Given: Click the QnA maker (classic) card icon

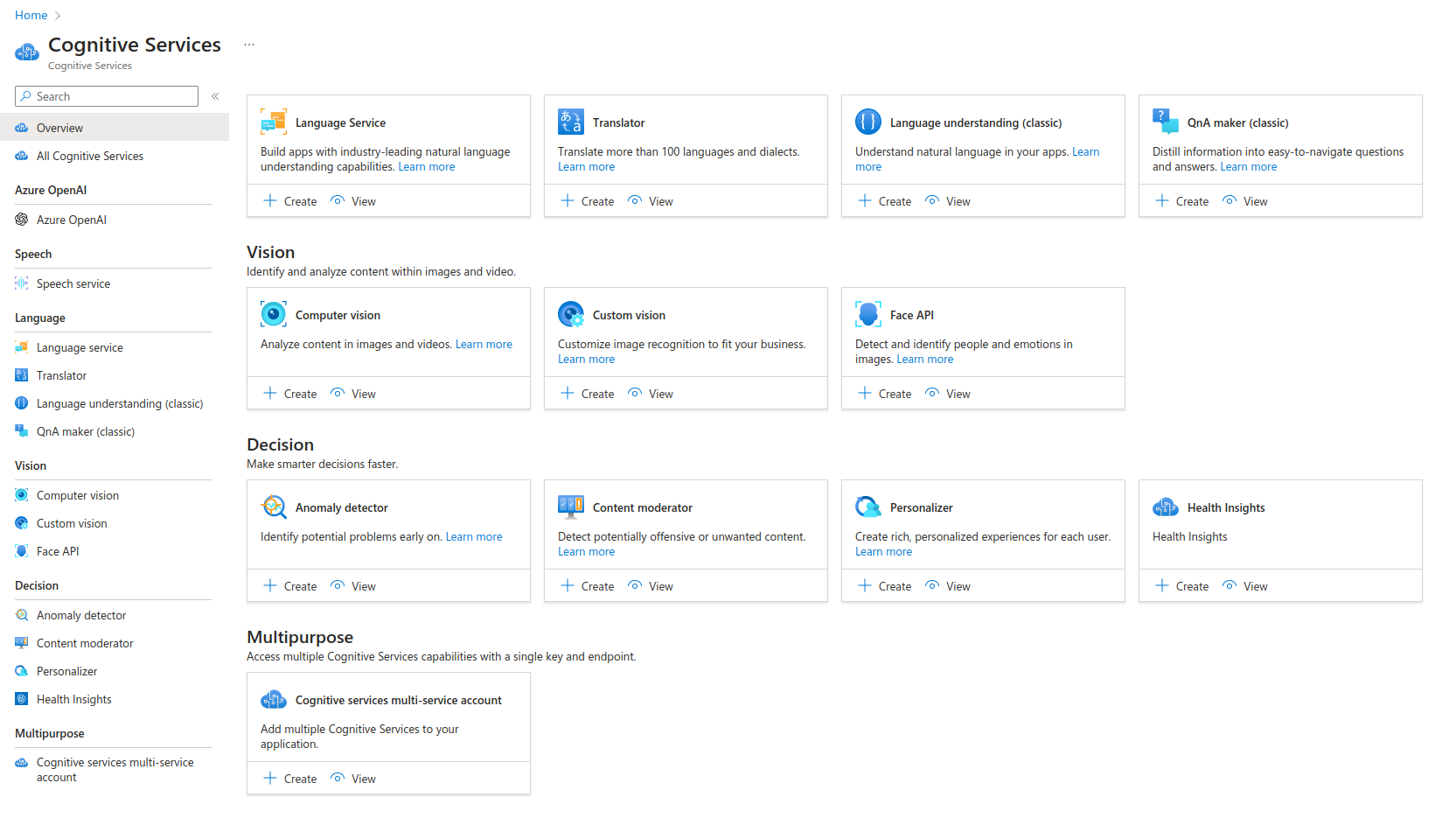Looking at the screenshot, I should [1166, 122].
